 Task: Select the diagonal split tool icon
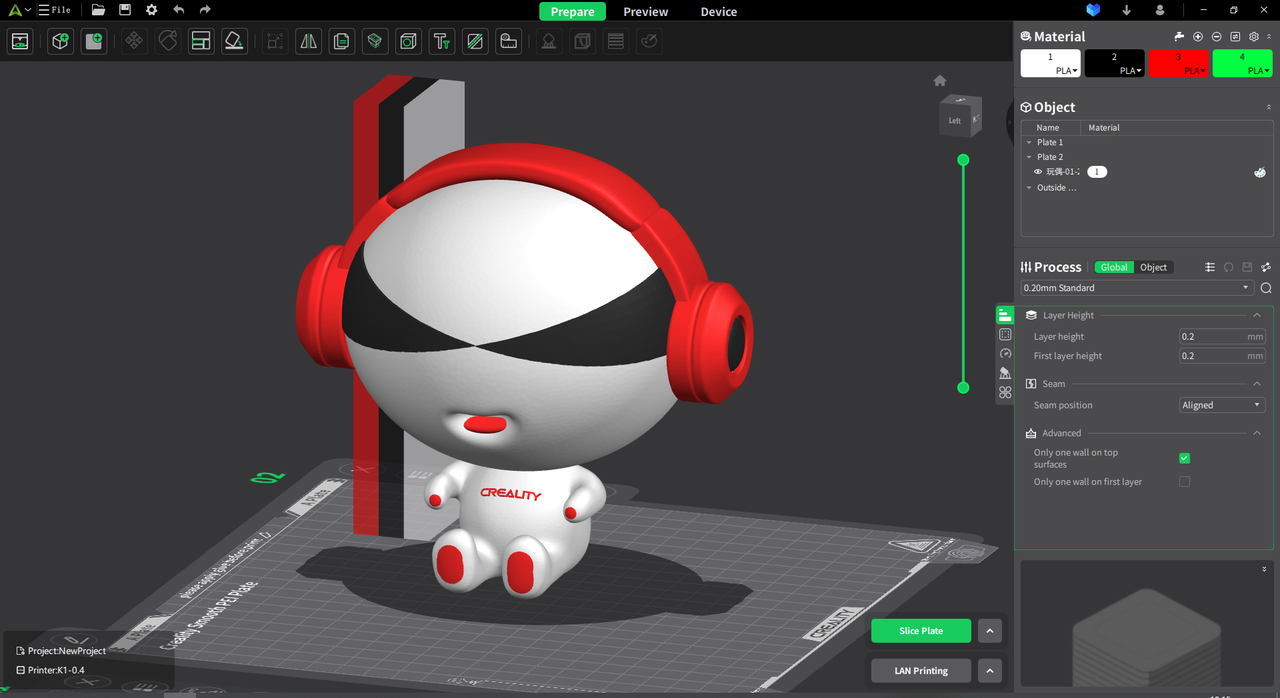475,42
